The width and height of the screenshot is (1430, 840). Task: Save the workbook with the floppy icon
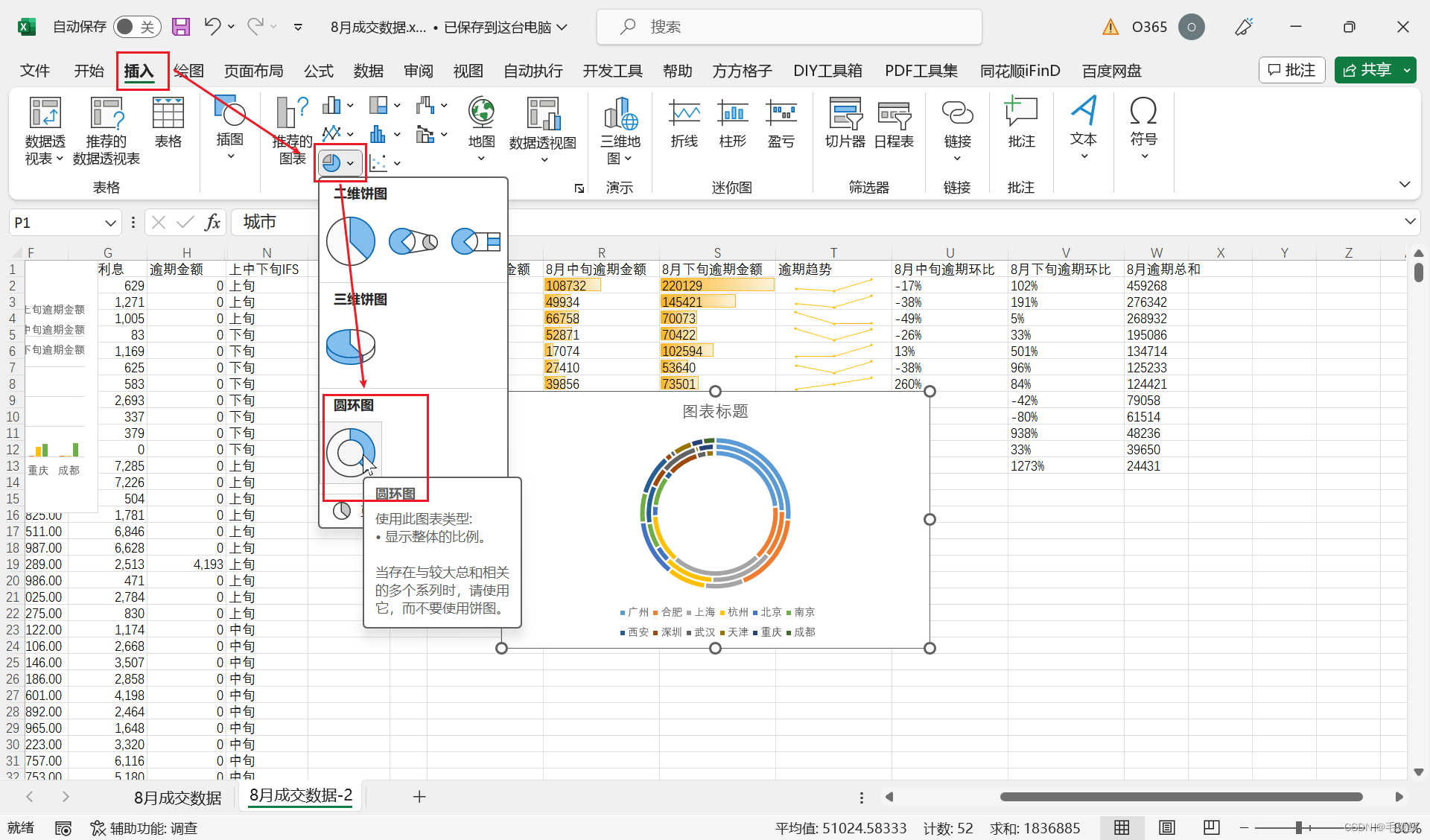point(181,27)
